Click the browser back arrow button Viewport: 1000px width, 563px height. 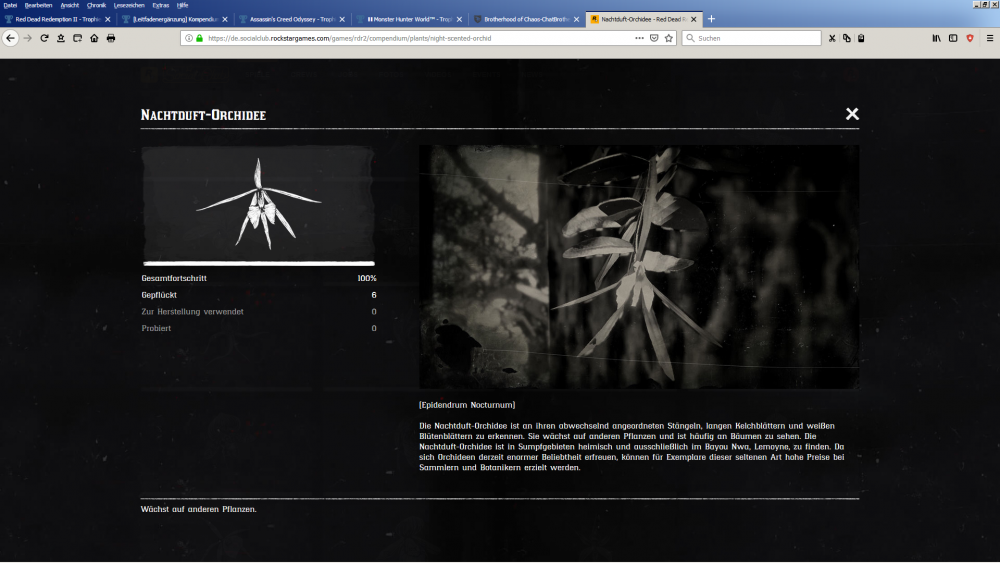11,38
